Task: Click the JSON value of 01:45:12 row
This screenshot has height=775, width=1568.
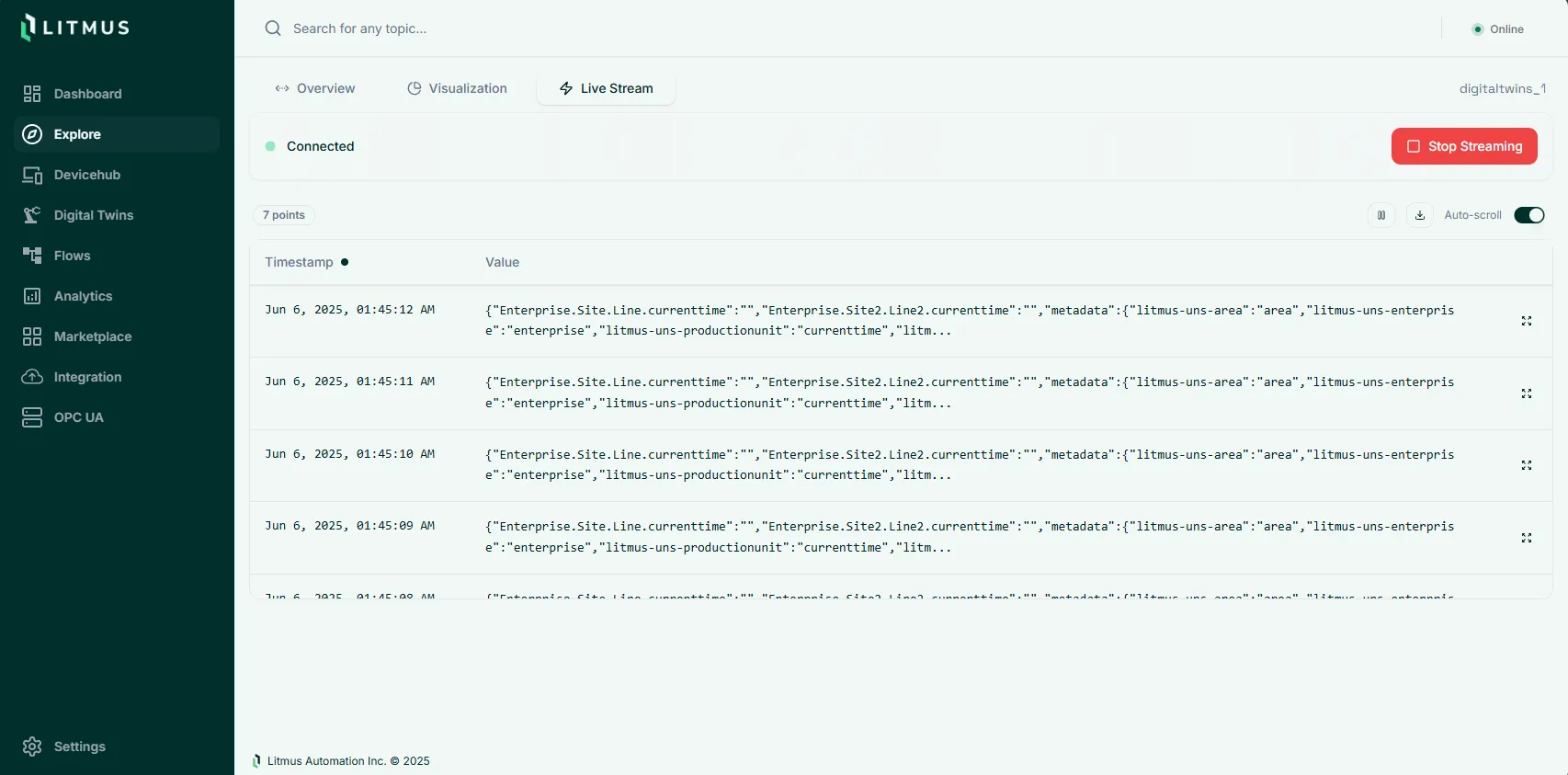Action: tap(970, 320)
